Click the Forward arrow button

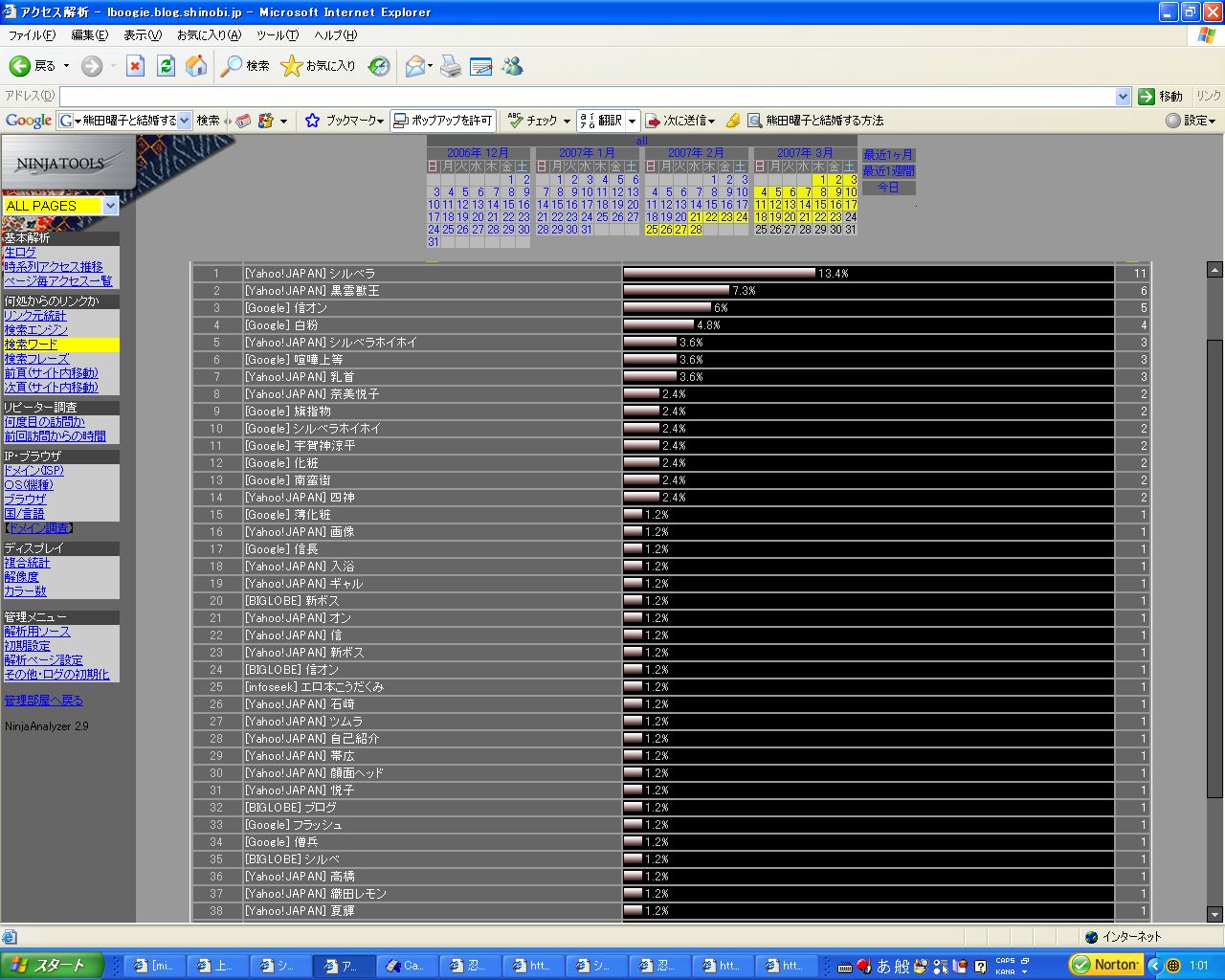click(x=92, y=66)
